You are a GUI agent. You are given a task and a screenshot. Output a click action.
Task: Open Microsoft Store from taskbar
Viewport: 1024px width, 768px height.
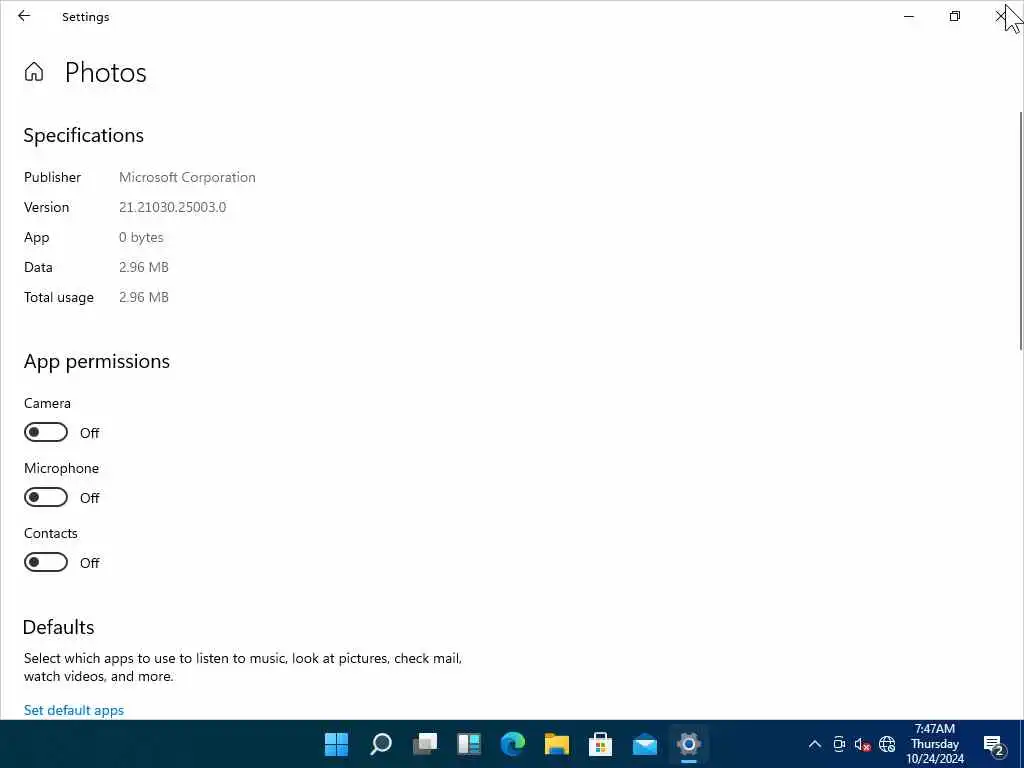[x=600, y=744]
